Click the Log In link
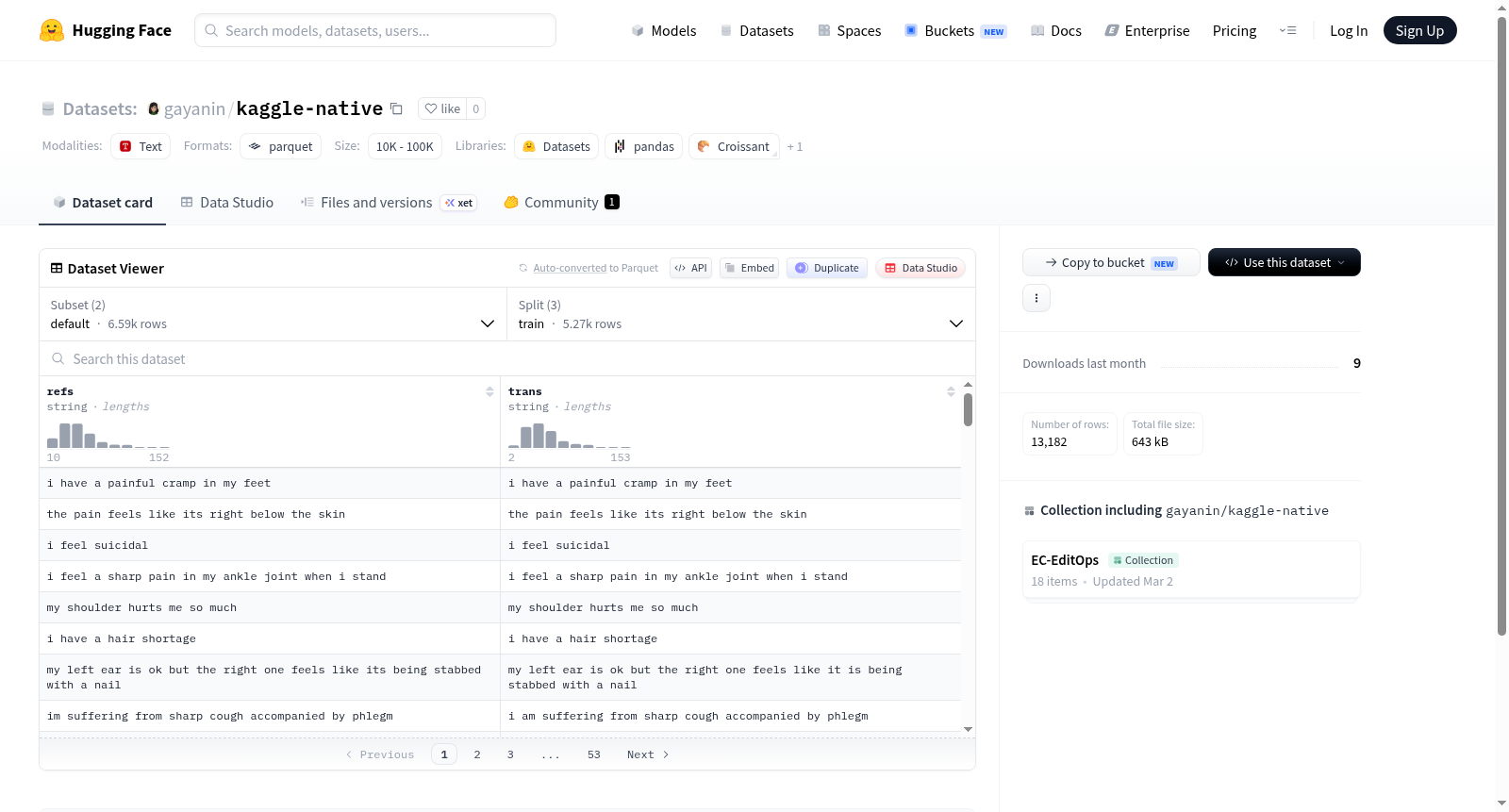The height and width of the screenshot is (812, 1509). [1349, 30]
